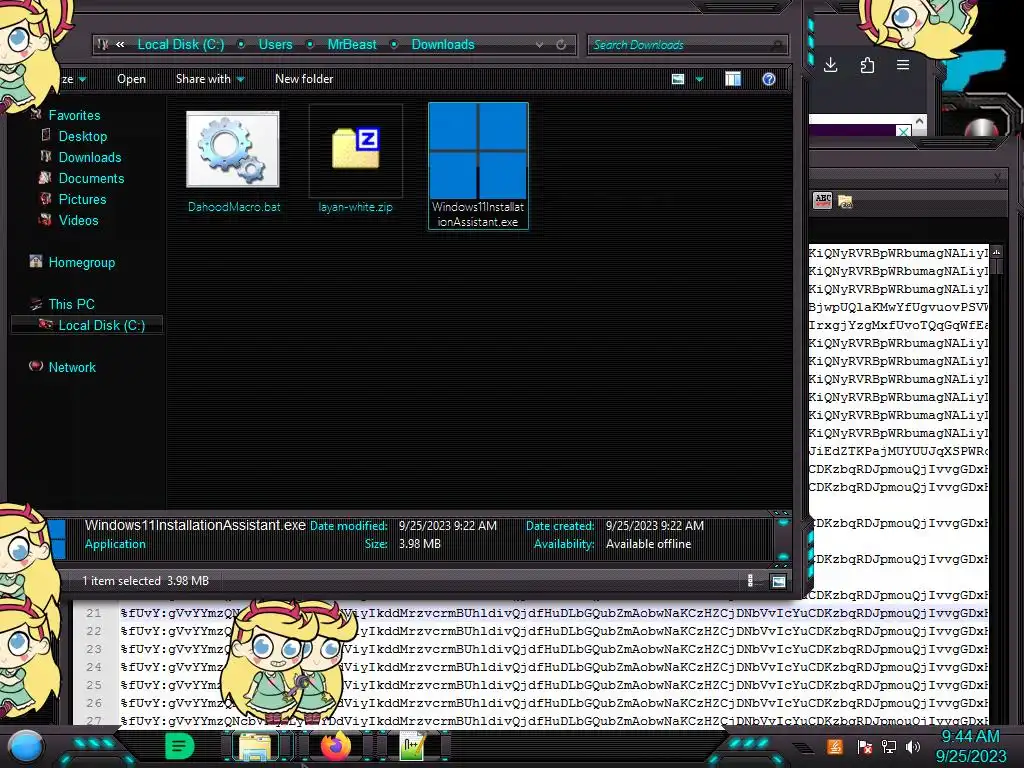Switch to large icons view in status bar
1024x768 pixels.
click(778, 581)
